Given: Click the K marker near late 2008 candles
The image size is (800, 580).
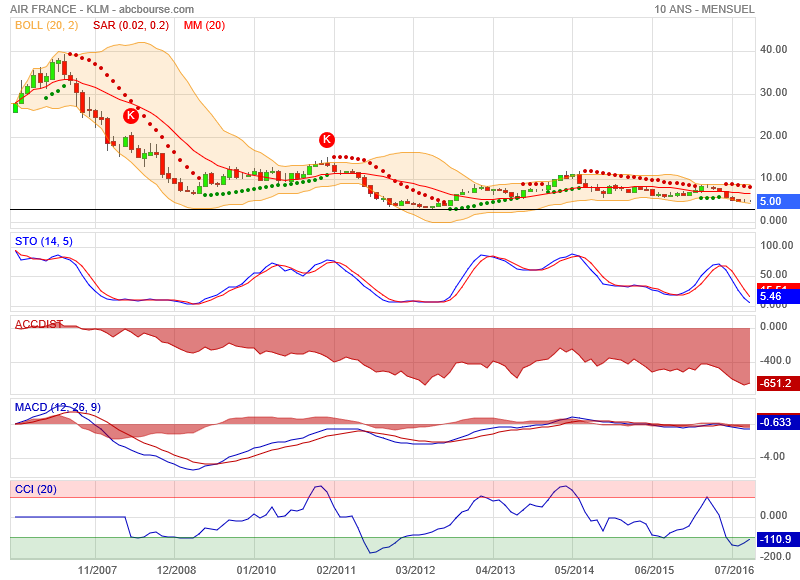Looking at the screenshot, I should click(x=131, y=116).
